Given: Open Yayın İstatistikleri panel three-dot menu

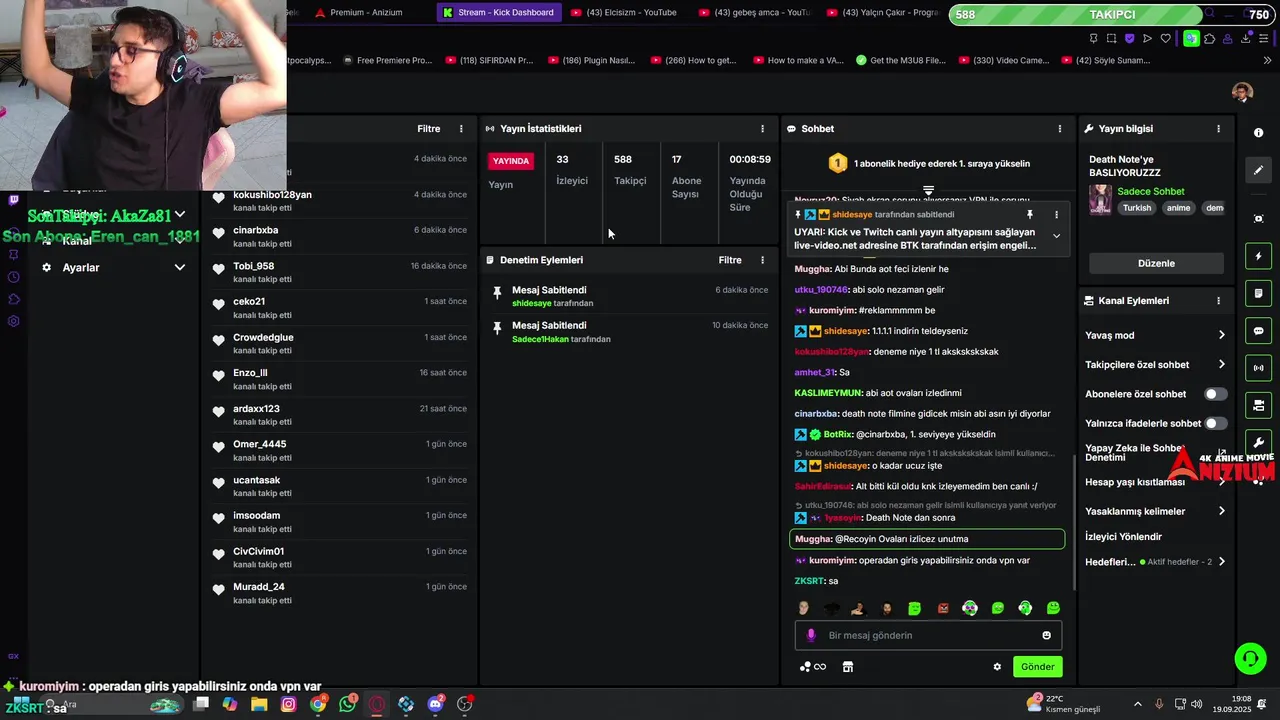Looking at the screenshot, I should pos(762,129).
